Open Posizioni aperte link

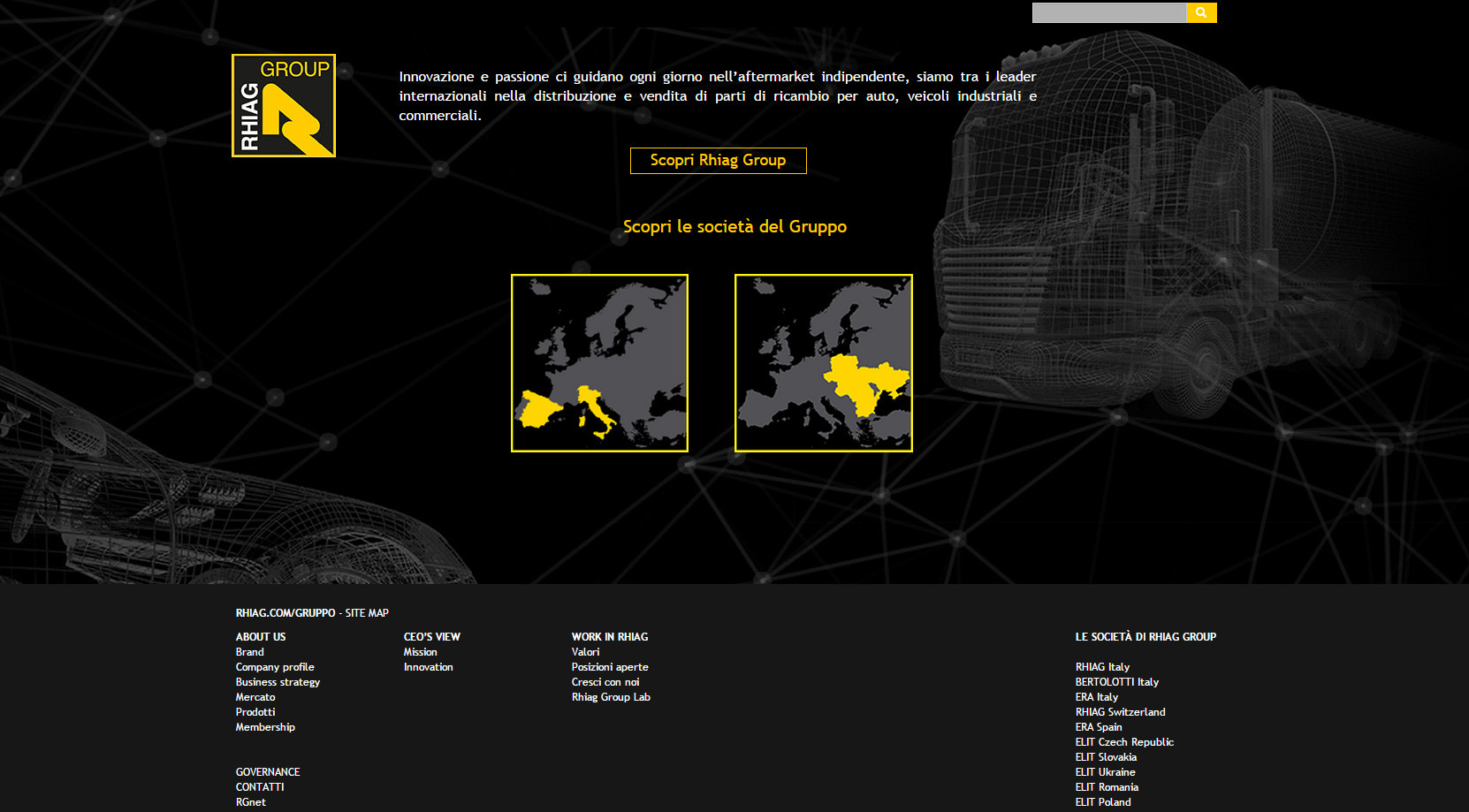click(610, 667)
